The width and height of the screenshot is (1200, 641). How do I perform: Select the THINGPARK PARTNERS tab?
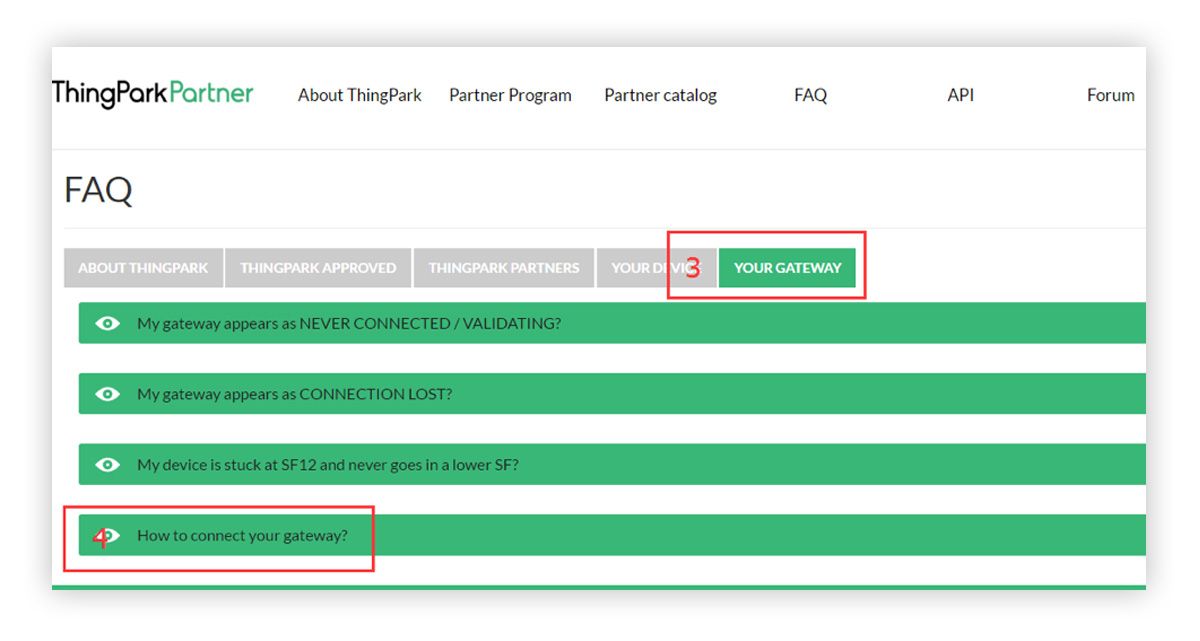coord(504,268)
